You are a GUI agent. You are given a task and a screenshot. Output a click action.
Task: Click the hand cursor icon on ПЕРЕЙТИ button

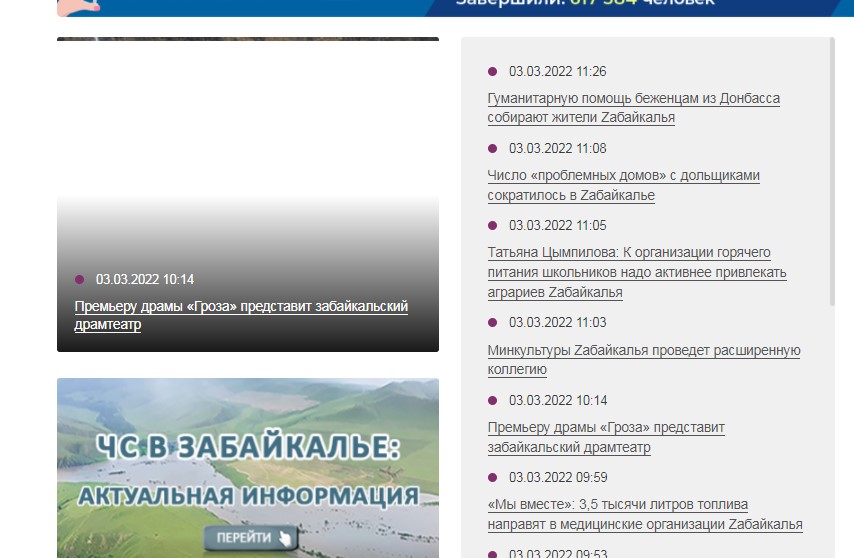[x=286, y=539]
